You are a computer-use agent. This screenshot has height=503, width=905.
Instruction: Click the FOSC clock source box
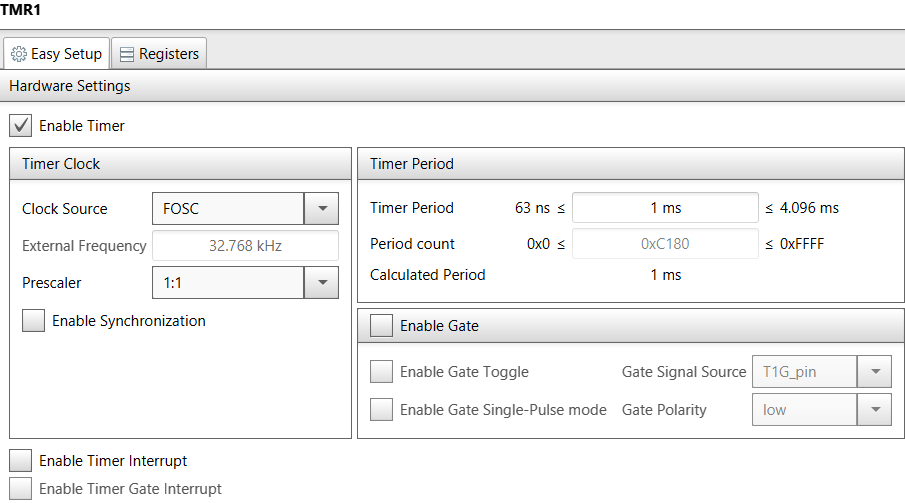pos(227,209)
